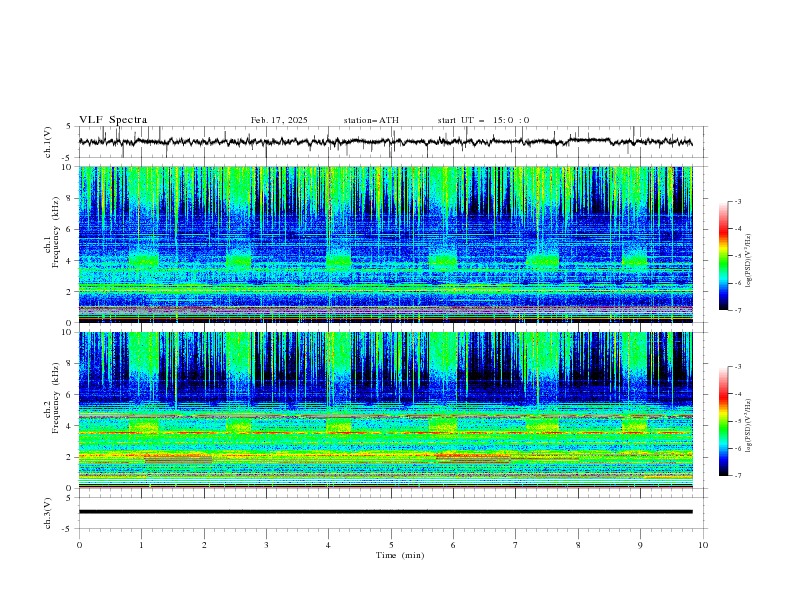Click the "8" tick on the time axis
Viewport: 792px width, 612px height.
coord(578,545)
